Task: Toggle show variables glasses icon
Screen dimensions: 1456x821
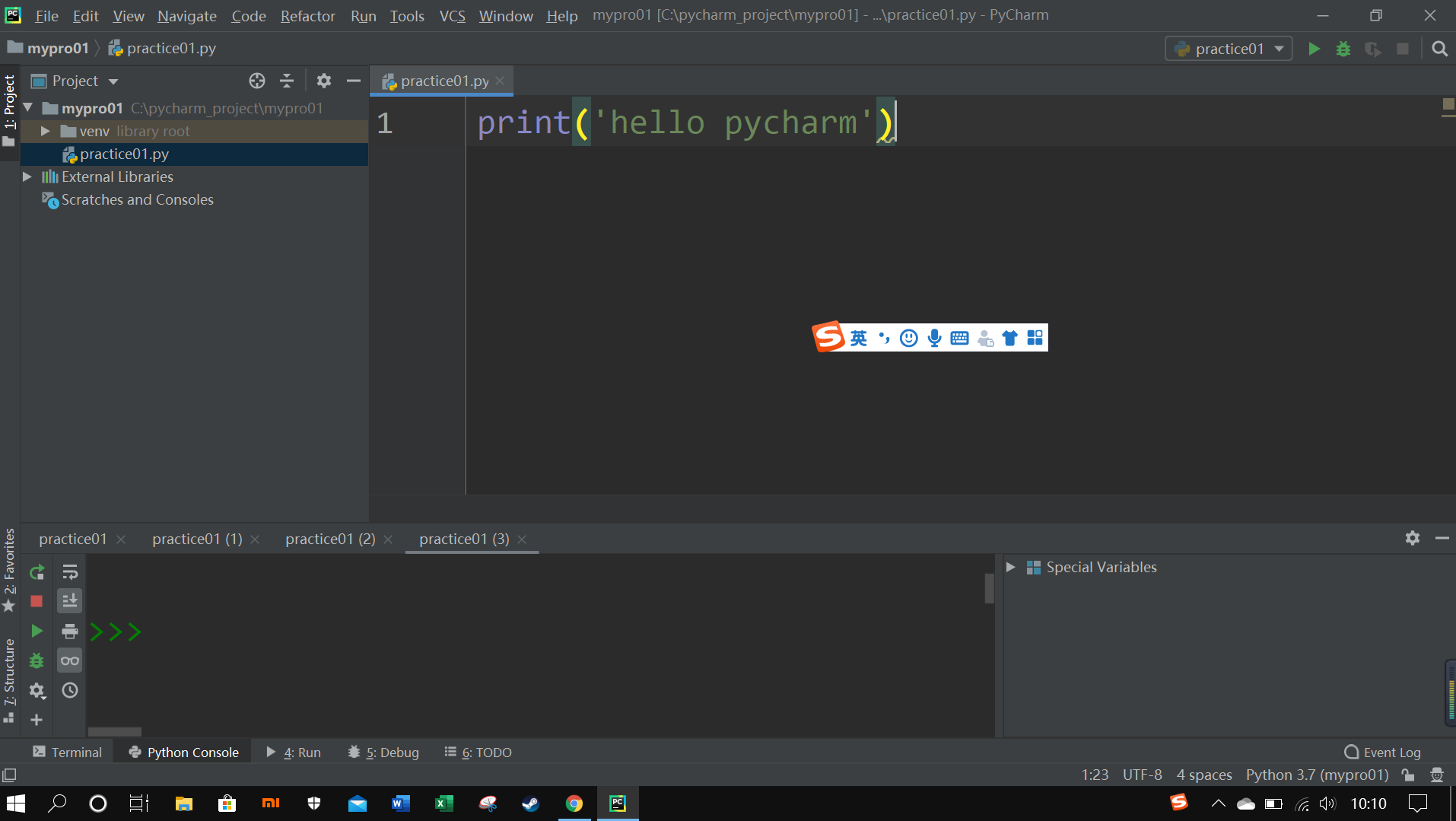Action: (x=70, y=660)
